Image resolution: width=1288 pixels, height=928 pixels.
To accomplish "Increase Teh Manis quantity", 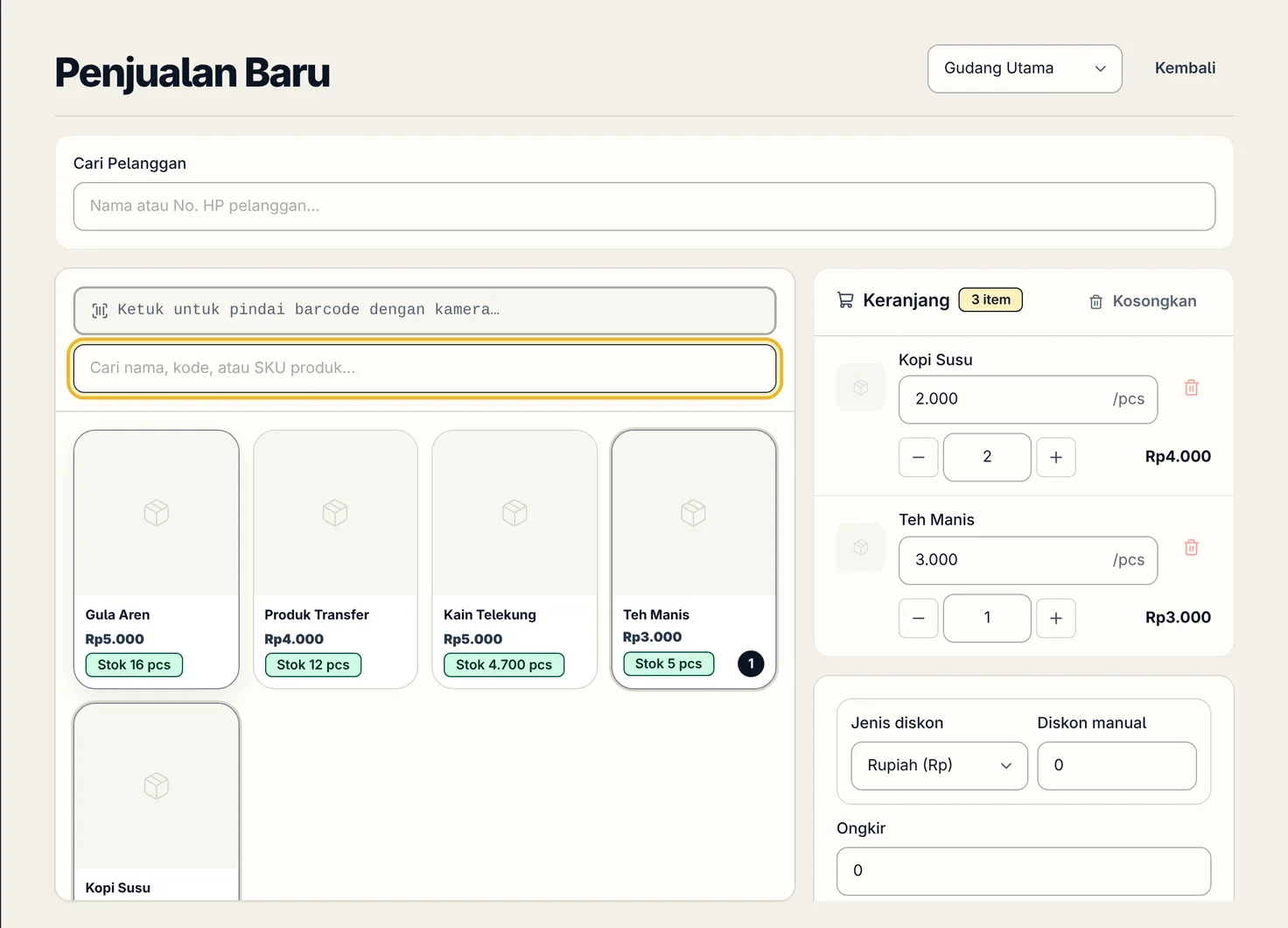I will pyautogui.click(x=1056, y=618).
